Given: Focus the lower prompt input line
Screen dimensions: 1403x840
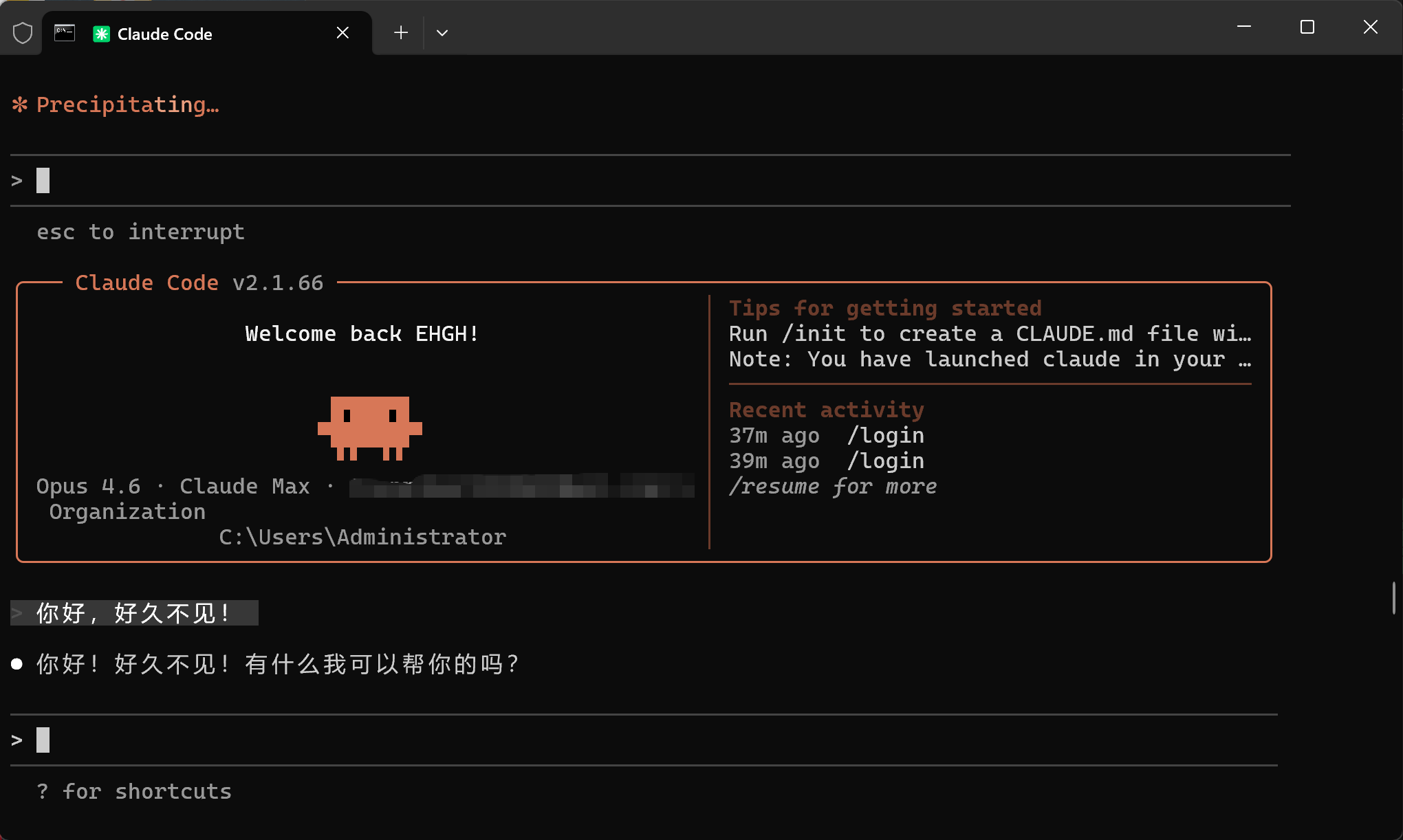Looking at the screenshot, I should click(644, 740).
